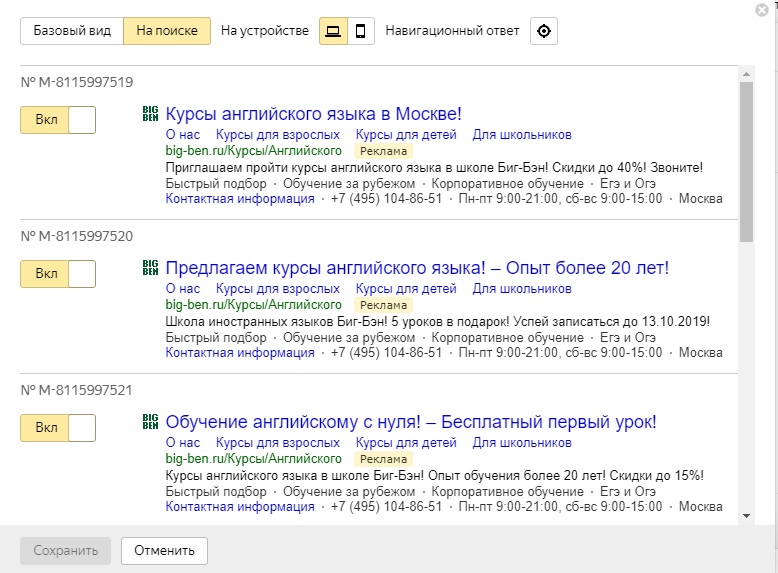The width and height of the screenshot is (778, 573).
Task: Click Big Ben favicon of third ad
Action: point(150,422)
